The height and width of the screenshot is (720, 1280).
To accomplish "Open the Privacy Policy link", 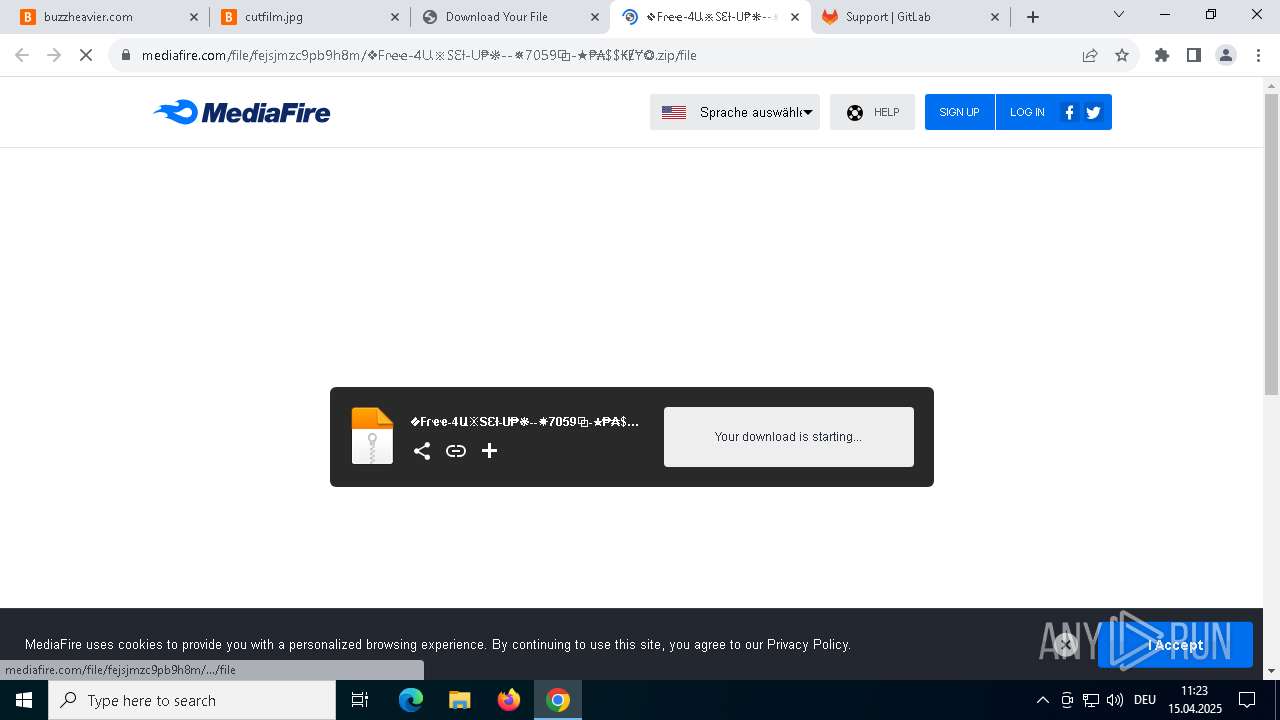I will 808,645.
